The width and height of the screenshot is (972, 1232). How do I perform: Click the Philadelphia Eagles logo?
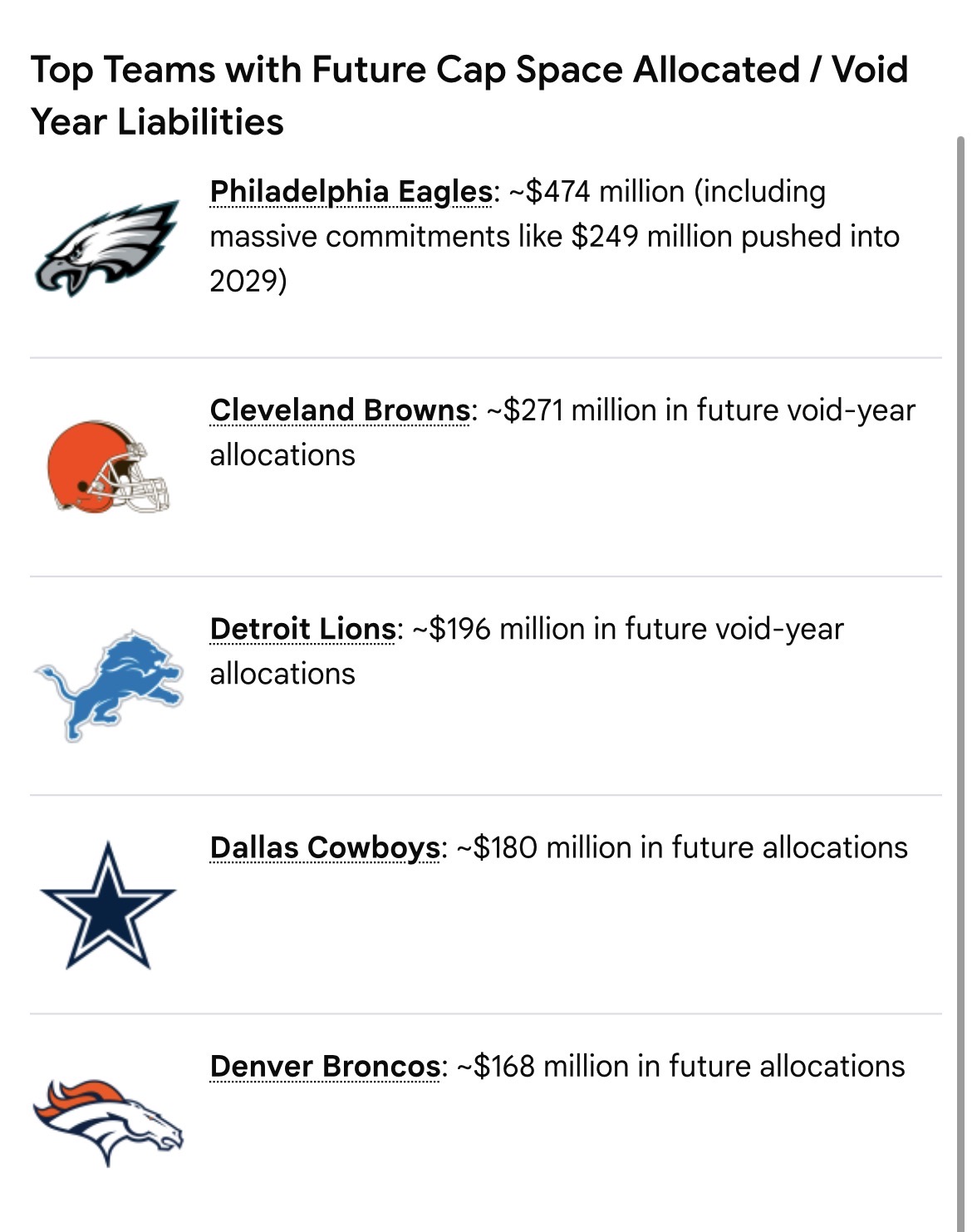click(x=107, y=248)
